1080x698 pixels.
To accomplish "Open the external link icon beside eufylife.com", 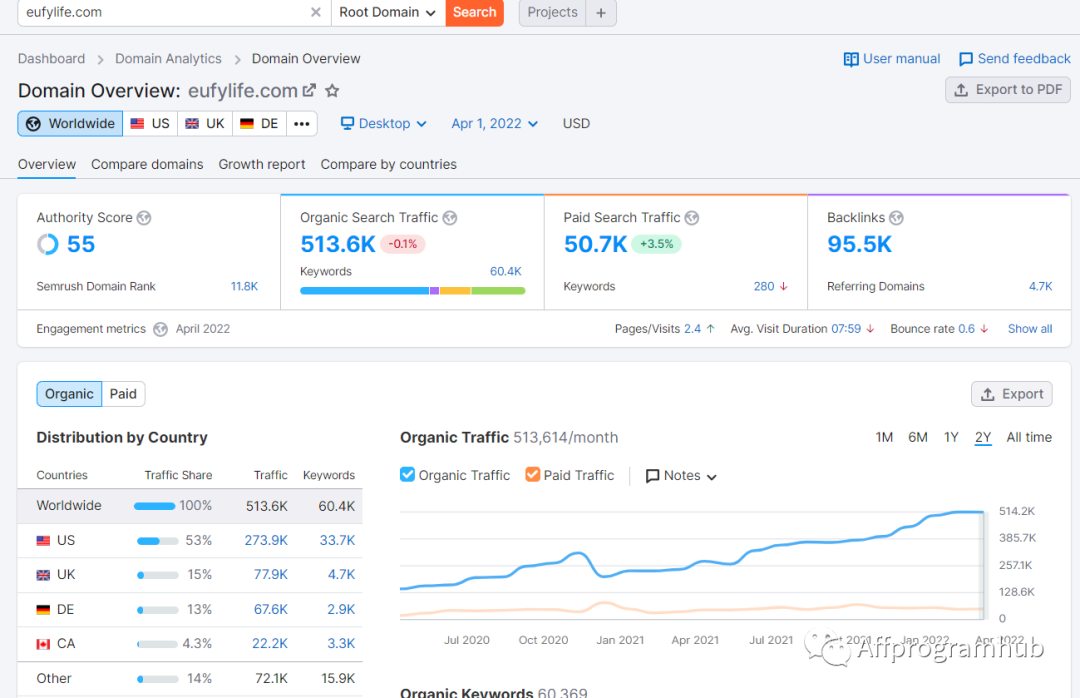I will click(309, 90).
